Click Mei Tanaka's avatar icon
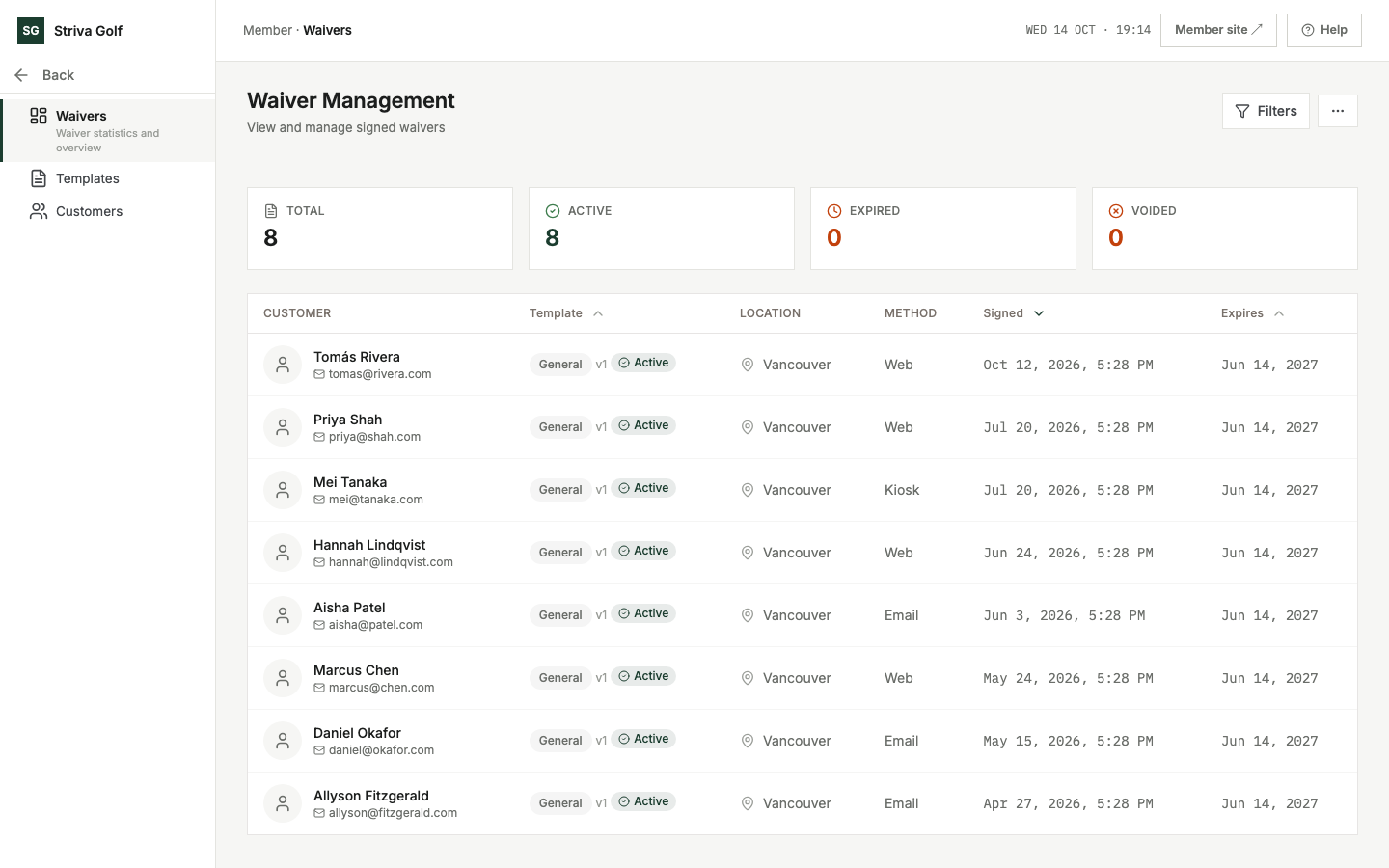Image resolution: width=1389 pixels, height=868 pixels. pos(283,490)
